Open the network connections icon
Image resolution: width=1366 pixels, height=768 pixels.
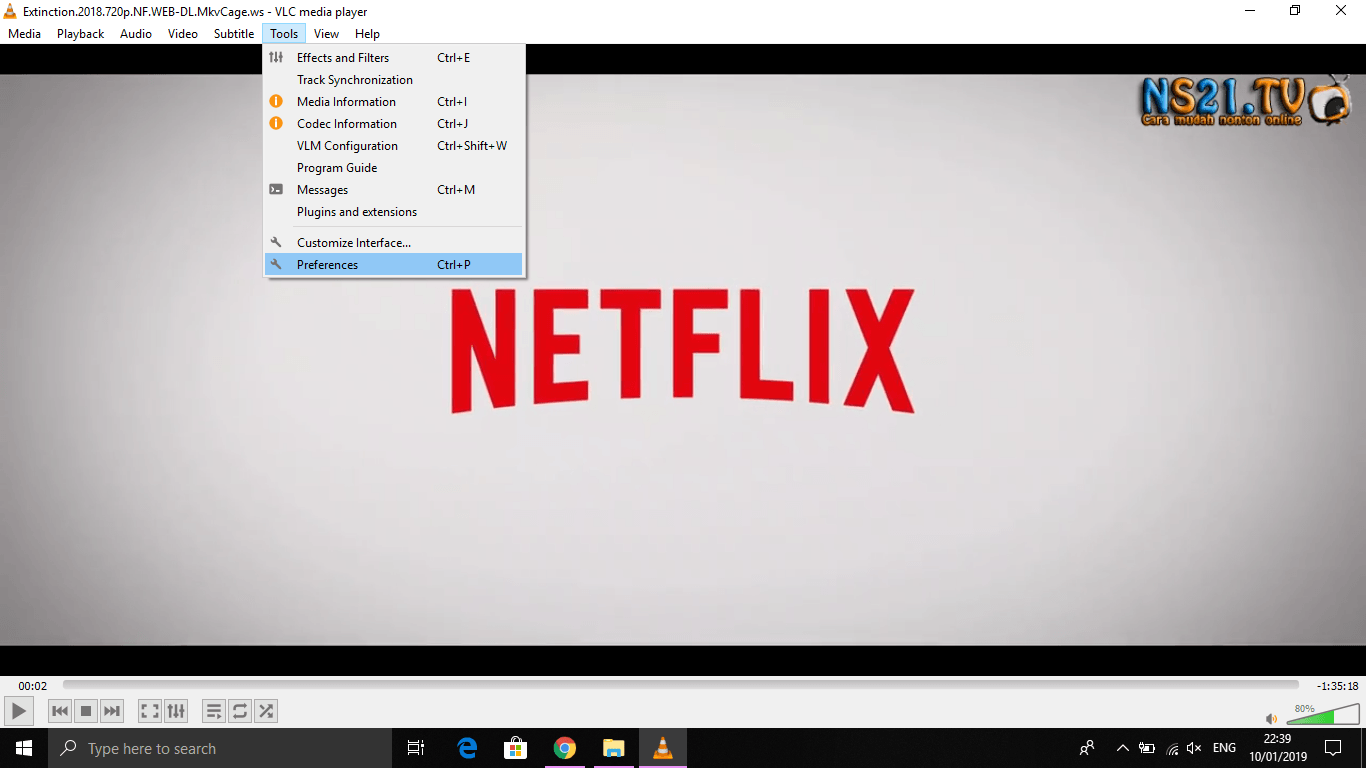[1172, 748]
